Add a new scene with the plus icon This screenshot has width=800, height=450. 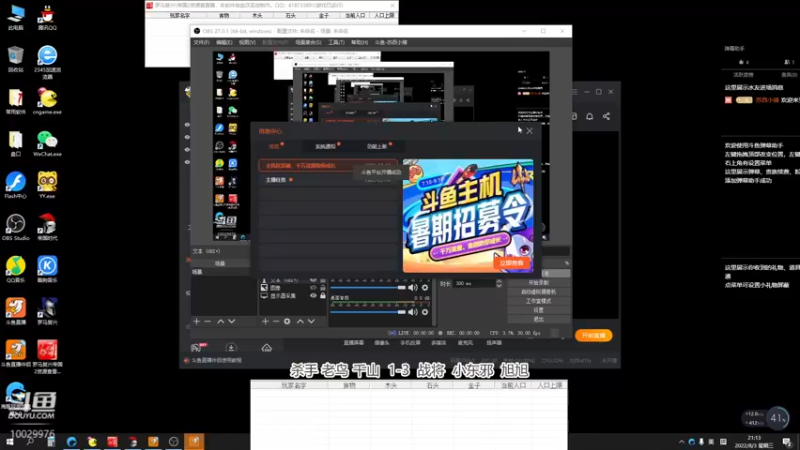point(196,321)
